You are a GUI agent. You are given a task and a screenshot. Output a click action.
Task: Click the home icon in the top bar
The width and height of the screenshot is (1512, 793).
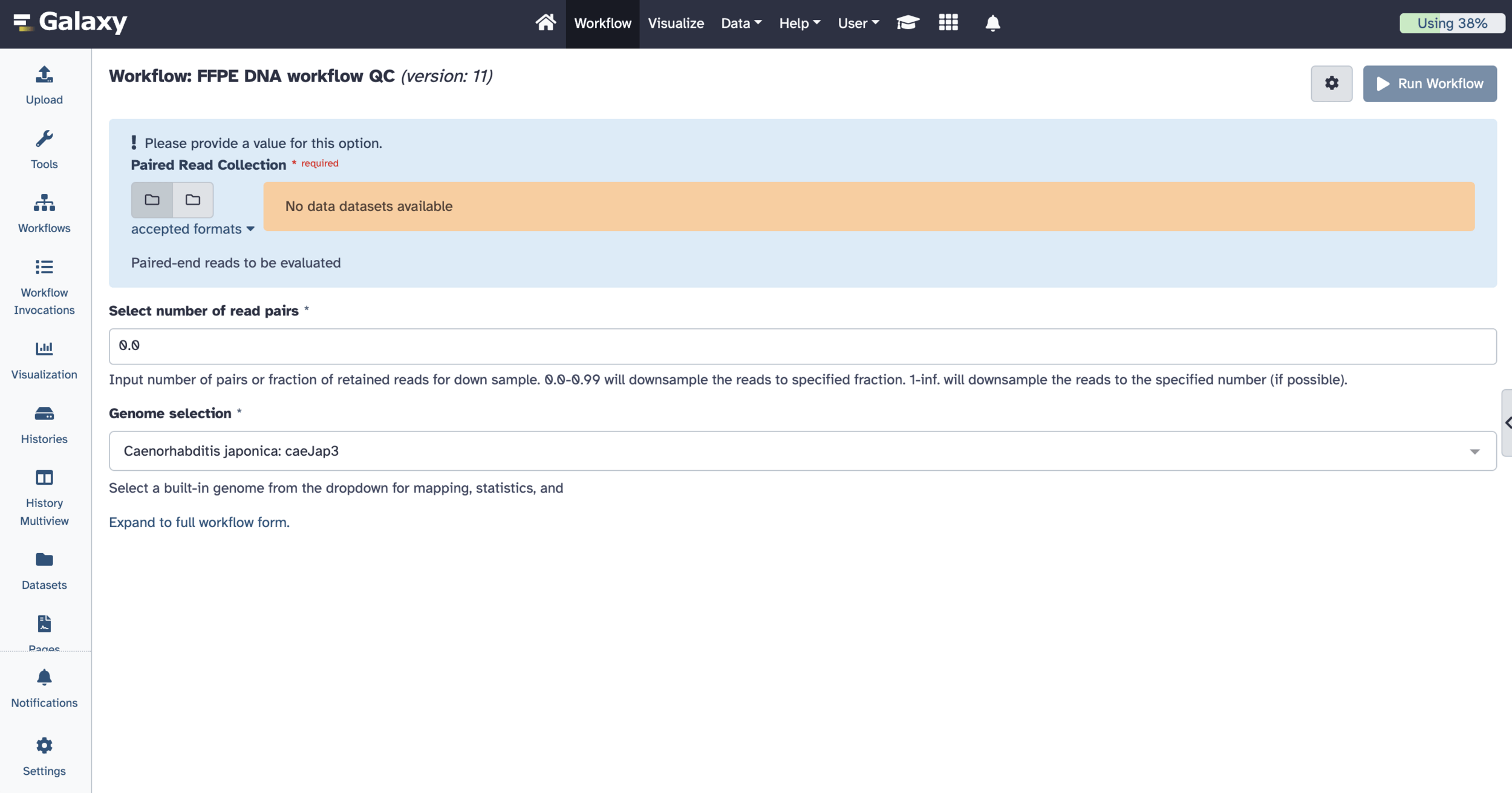[545, 23]
